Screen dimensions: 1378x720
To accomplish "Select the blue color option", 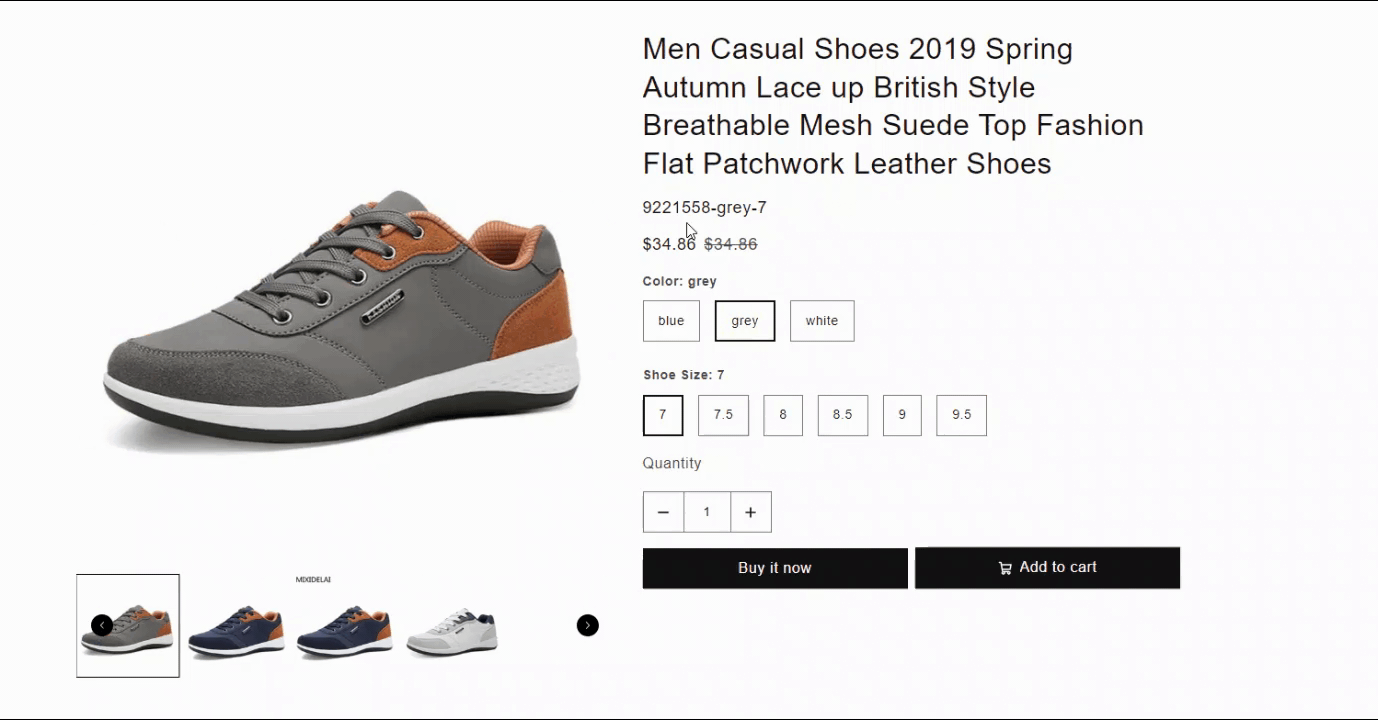I will 671,321.
